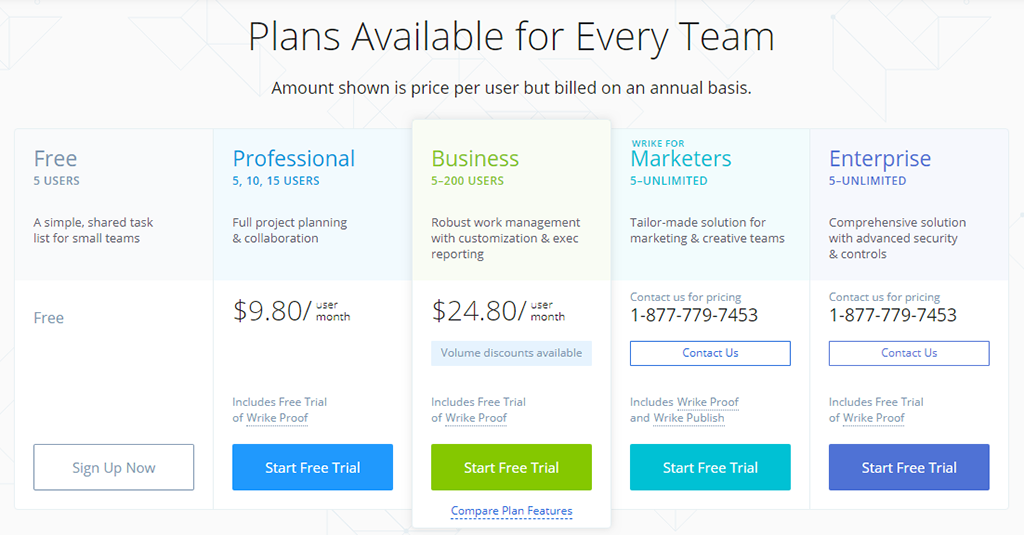Open the Wrike Publish link
This screenshot has height=535, width=1024.
tap(689, 418)
